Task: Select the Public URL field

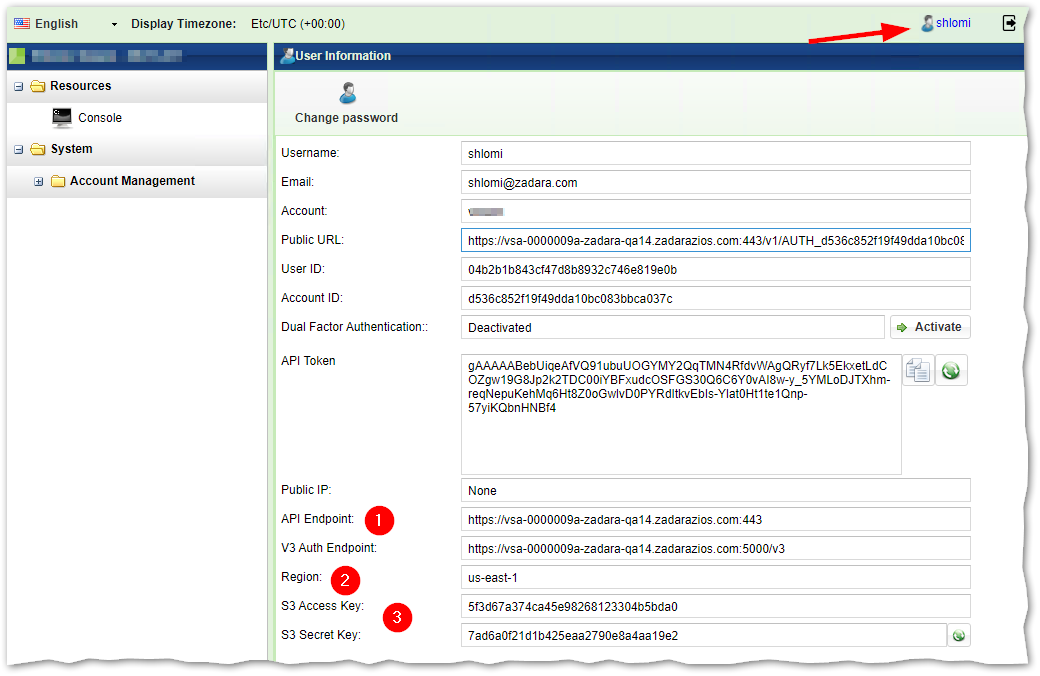Action: (x=715, y=240)
